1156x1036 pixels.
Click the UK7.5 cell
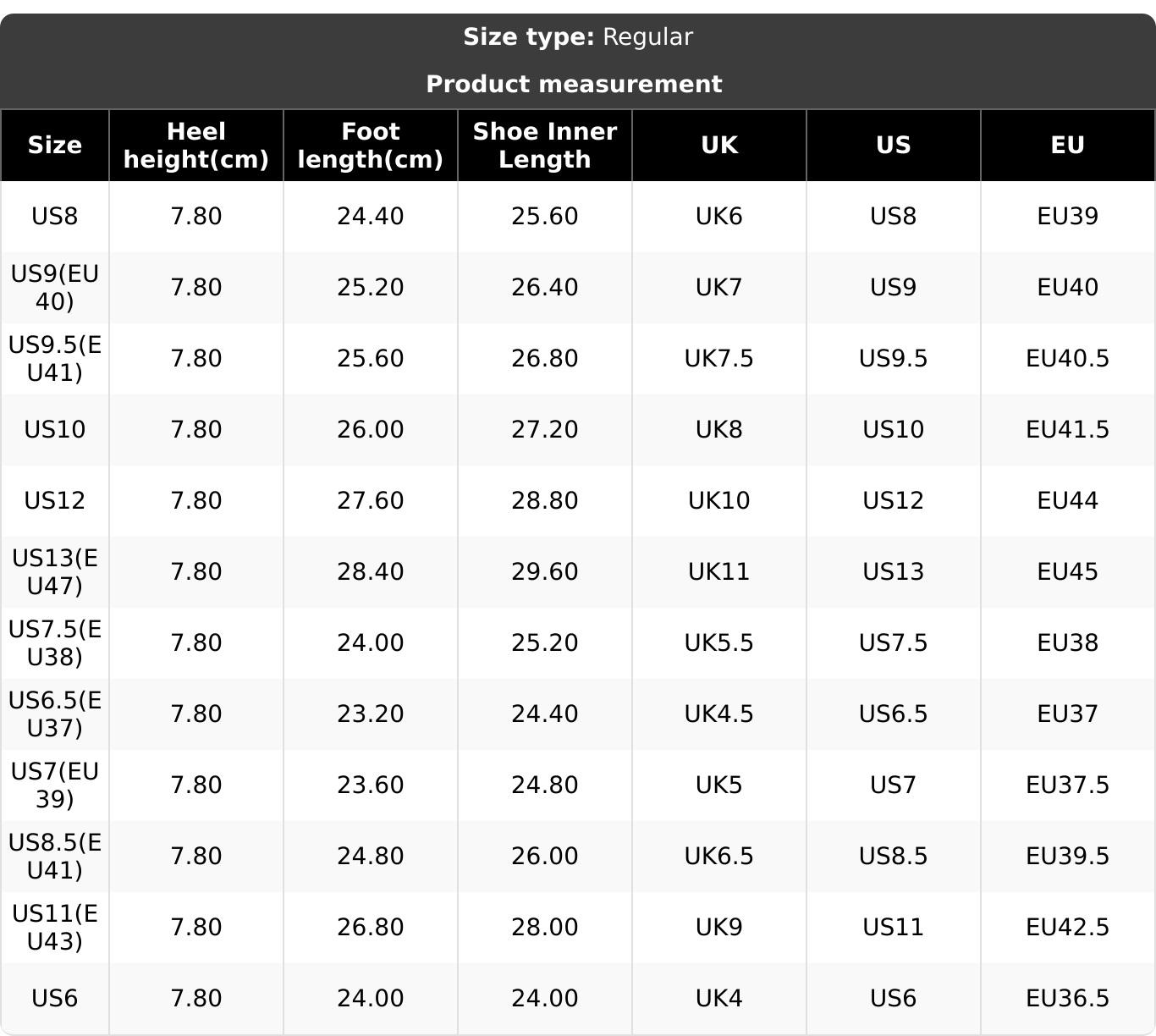(719, 358)
